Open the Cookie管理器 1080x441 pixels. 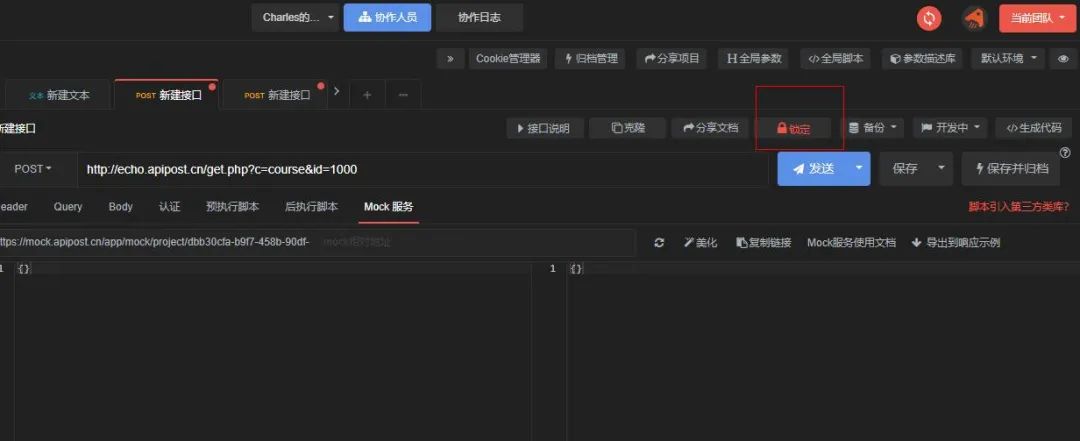508,59
